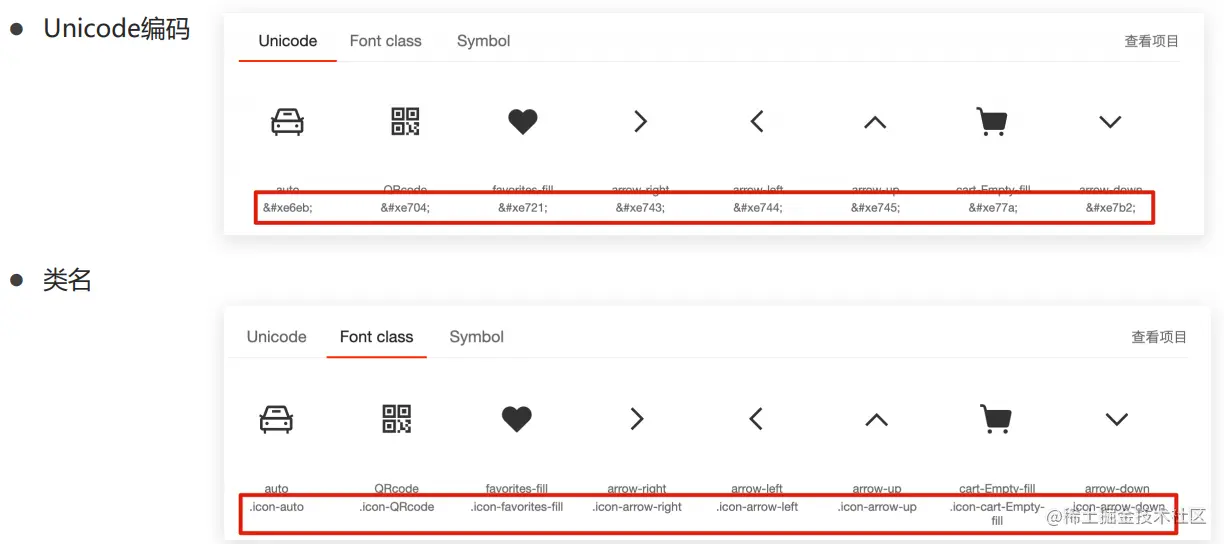1224x544 pixels.
Task: Click the arrow-down chevron in Unicode panel
Action: click(1110, 122)
